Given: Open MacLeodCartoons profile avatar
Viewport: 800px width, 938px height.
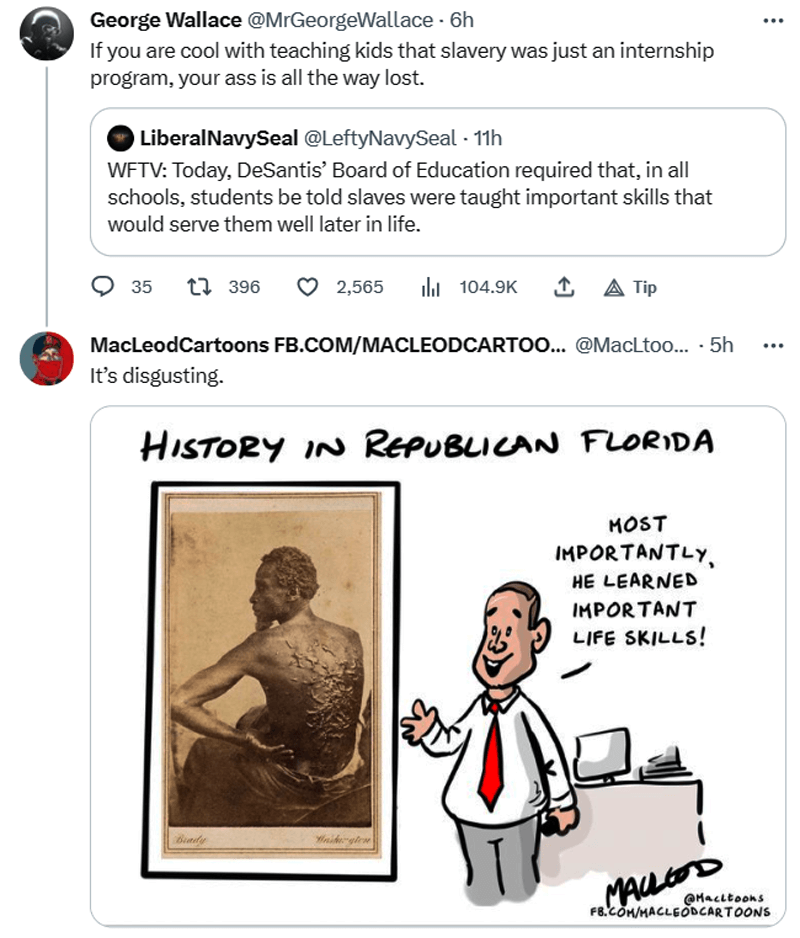Looking at the screenshot, I should coord(47,358).
